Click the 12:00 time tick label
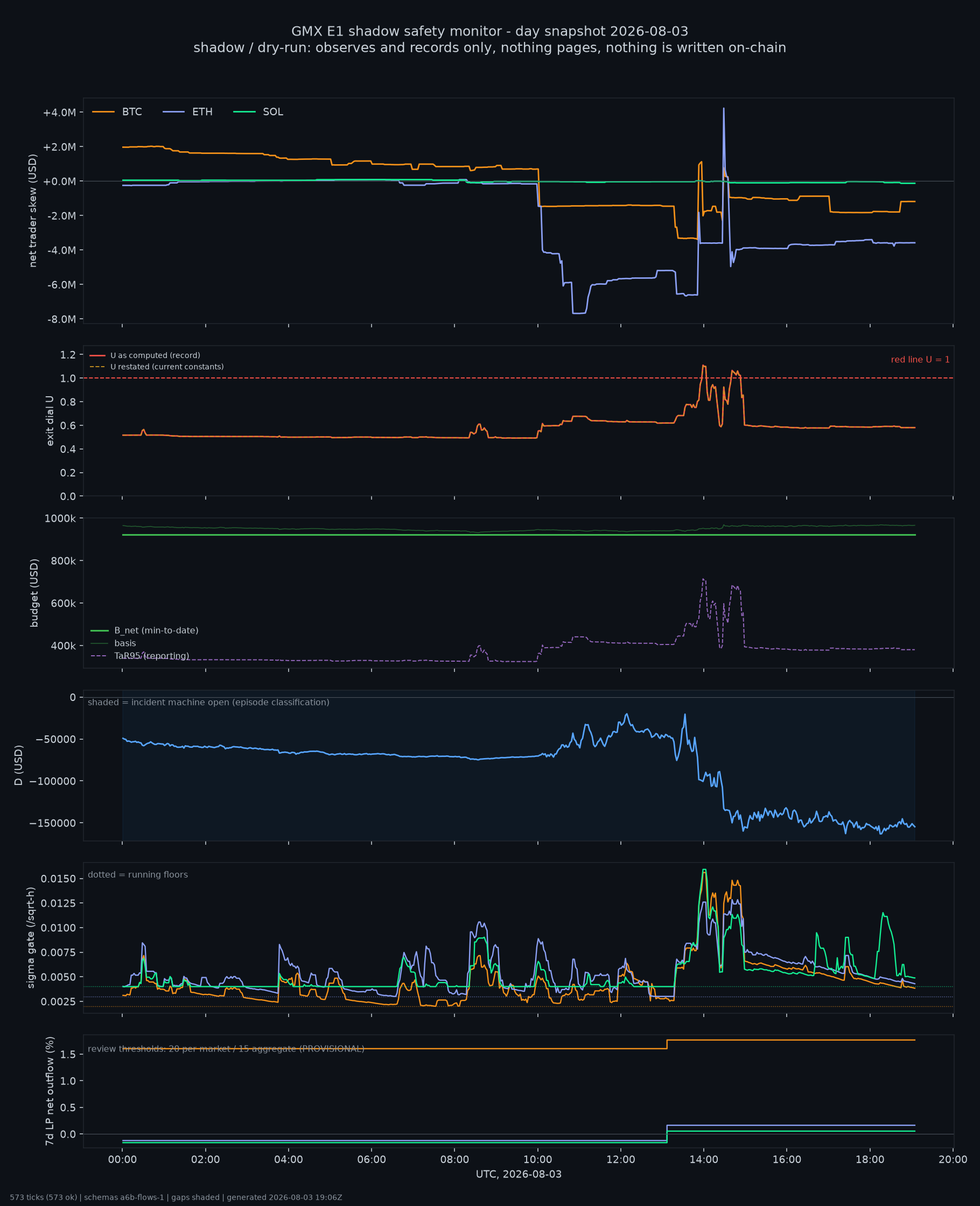980x1206 pixels. point(621,1160)
